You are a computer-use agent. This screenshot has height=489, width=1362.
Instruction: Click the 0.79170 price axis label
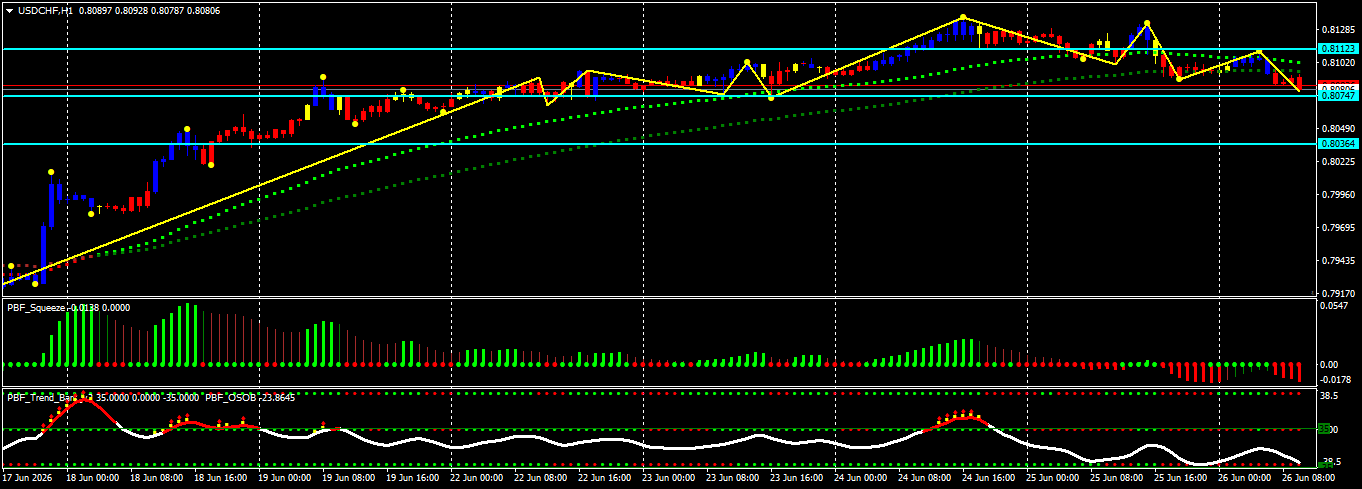coord(1338,294)
